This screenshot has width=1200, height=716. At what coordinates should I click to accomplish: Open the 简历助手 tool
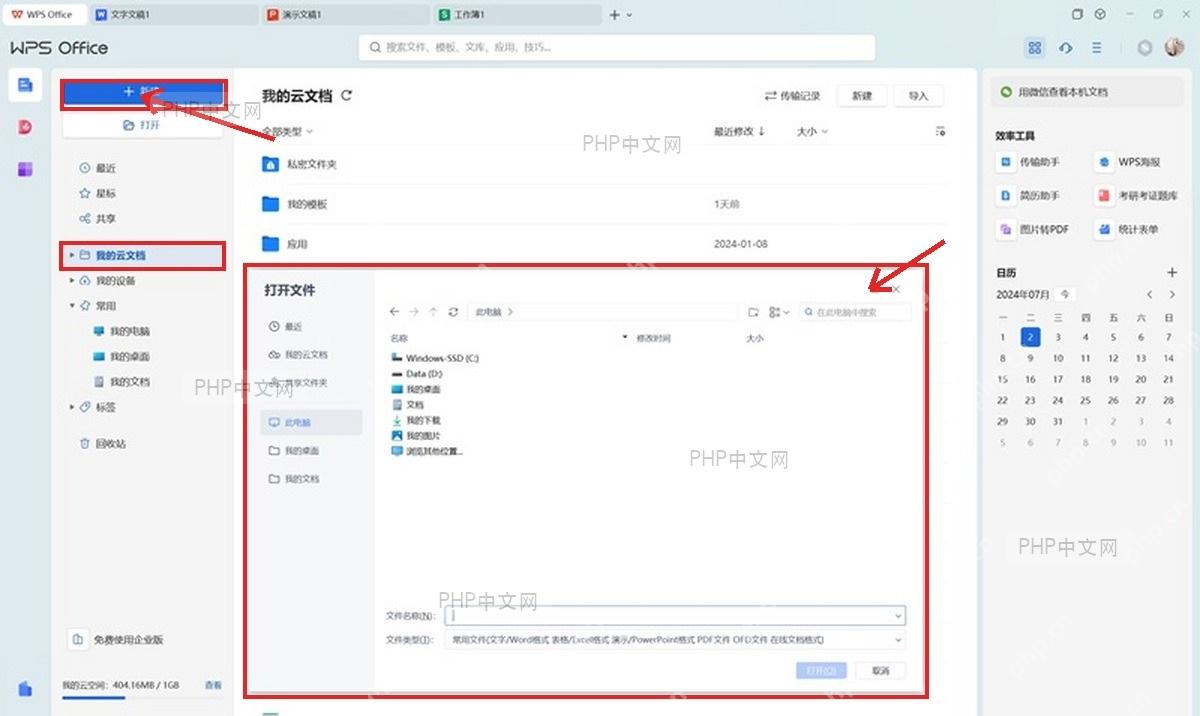point(1030,196)
